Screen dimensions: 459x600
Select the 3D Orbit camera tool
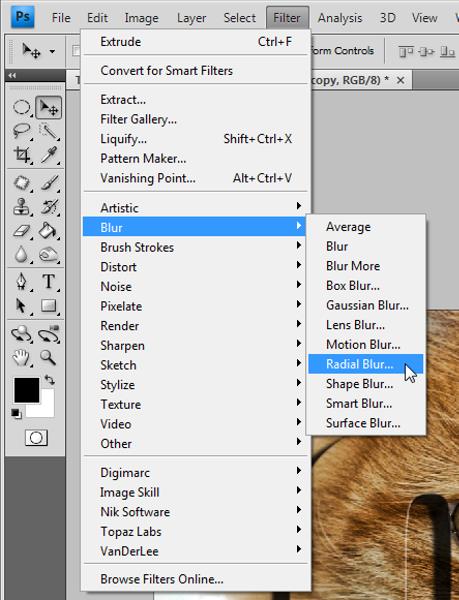pyautogui.click(x=49, y=334)
